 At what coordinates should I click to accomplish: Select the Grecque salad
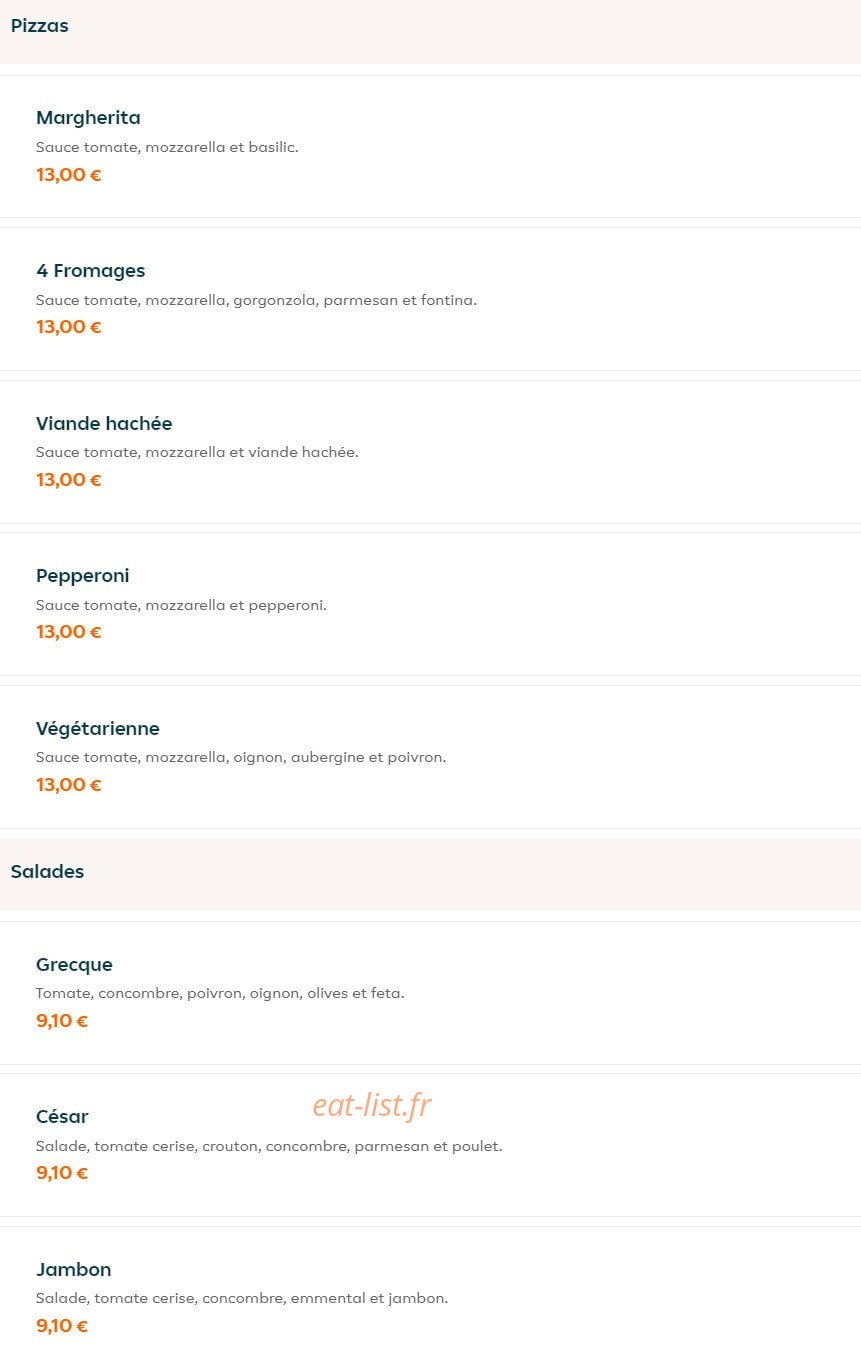click(x=430, y=993)
